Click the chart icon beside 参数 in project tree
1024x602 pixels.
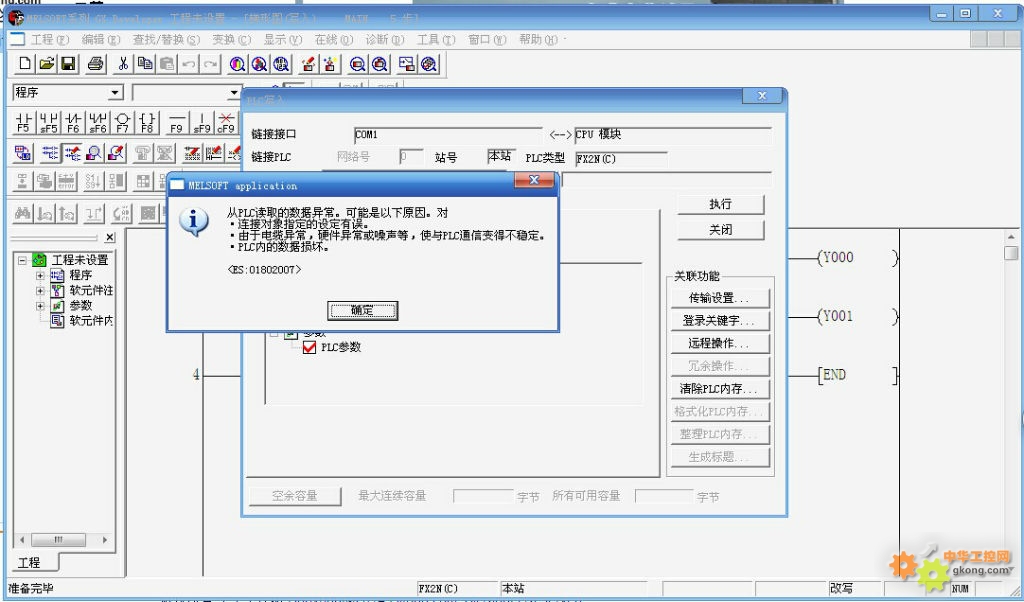pyautogui.click(x=57, y=306)
